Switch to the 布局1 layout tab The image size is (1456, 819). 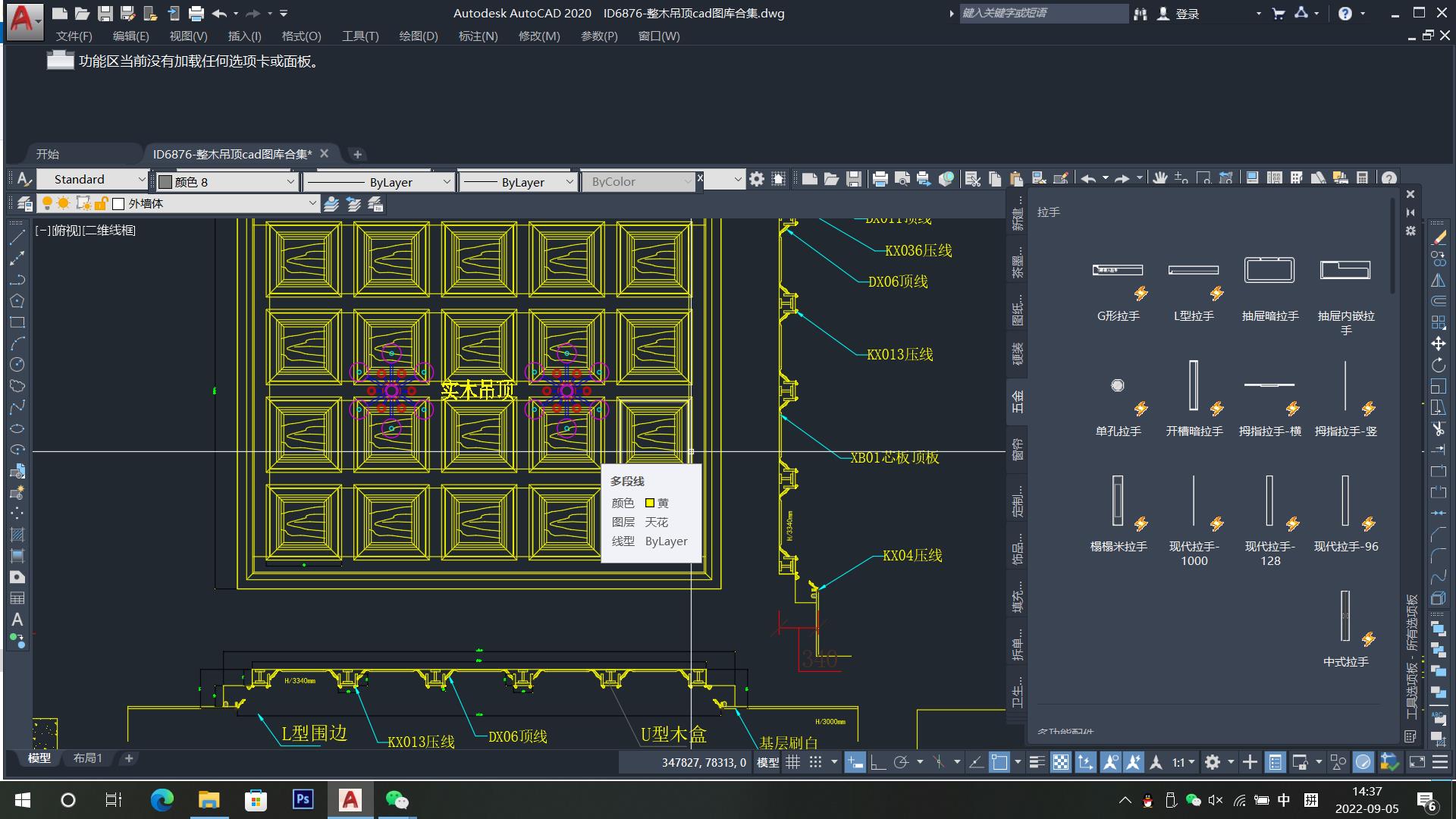pyautogui.click(x=87, y=758)
